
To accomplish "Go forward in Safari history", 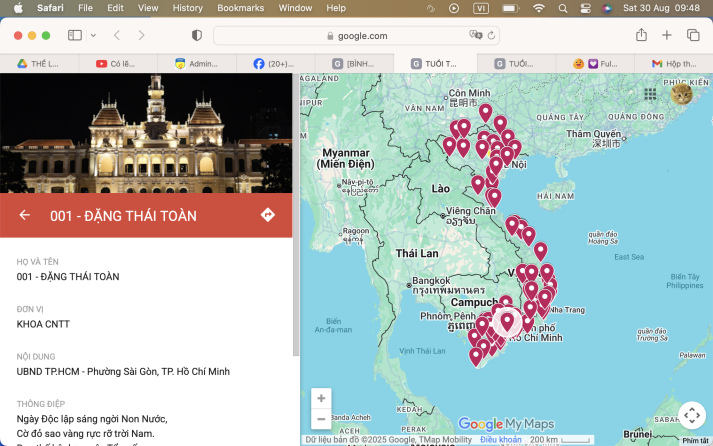I will pos(141,35).
